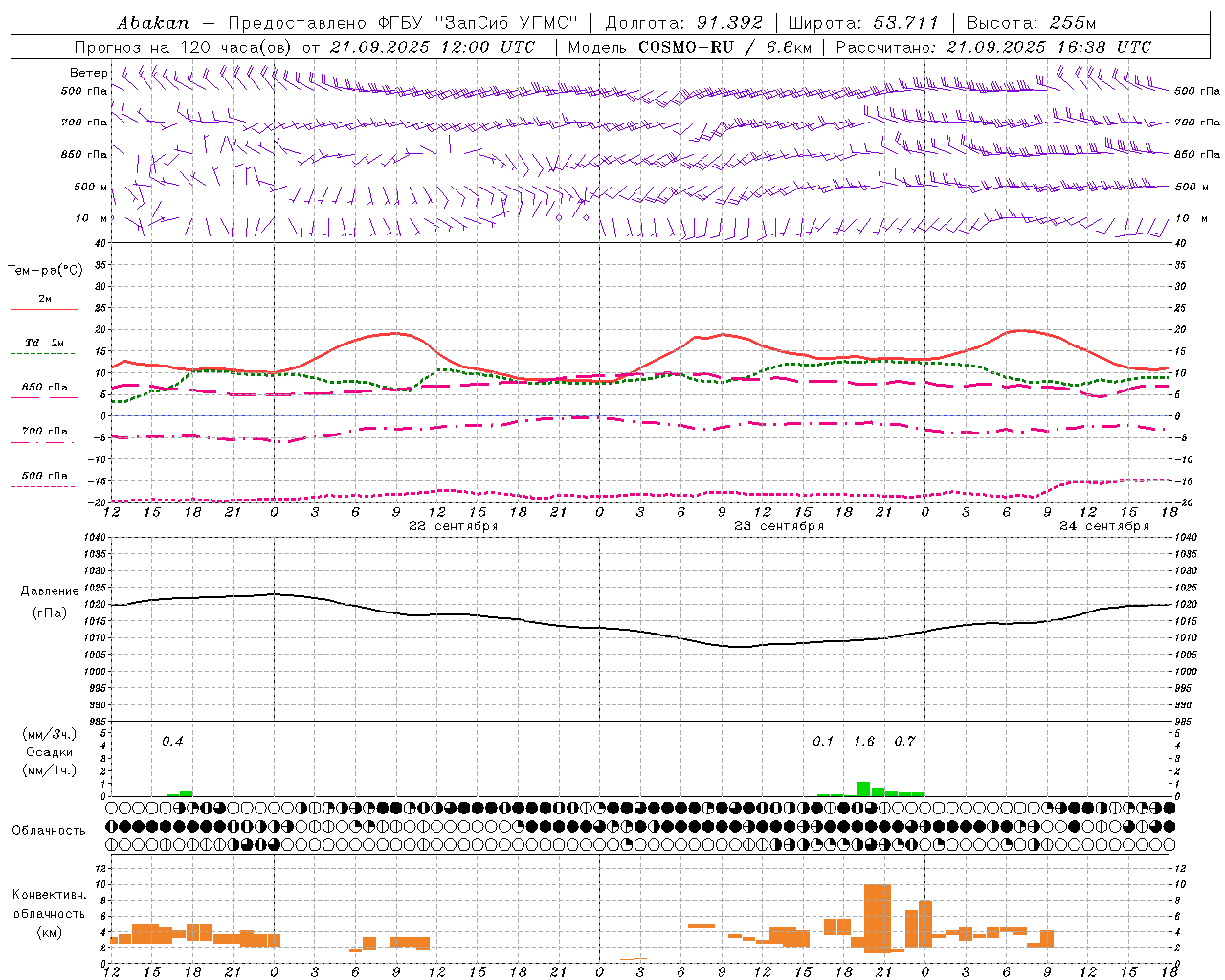The width and height of the screenshot is (1225, 980).
Task: Click the line sample under '2м' legend
Action: [x=44, y=310]
